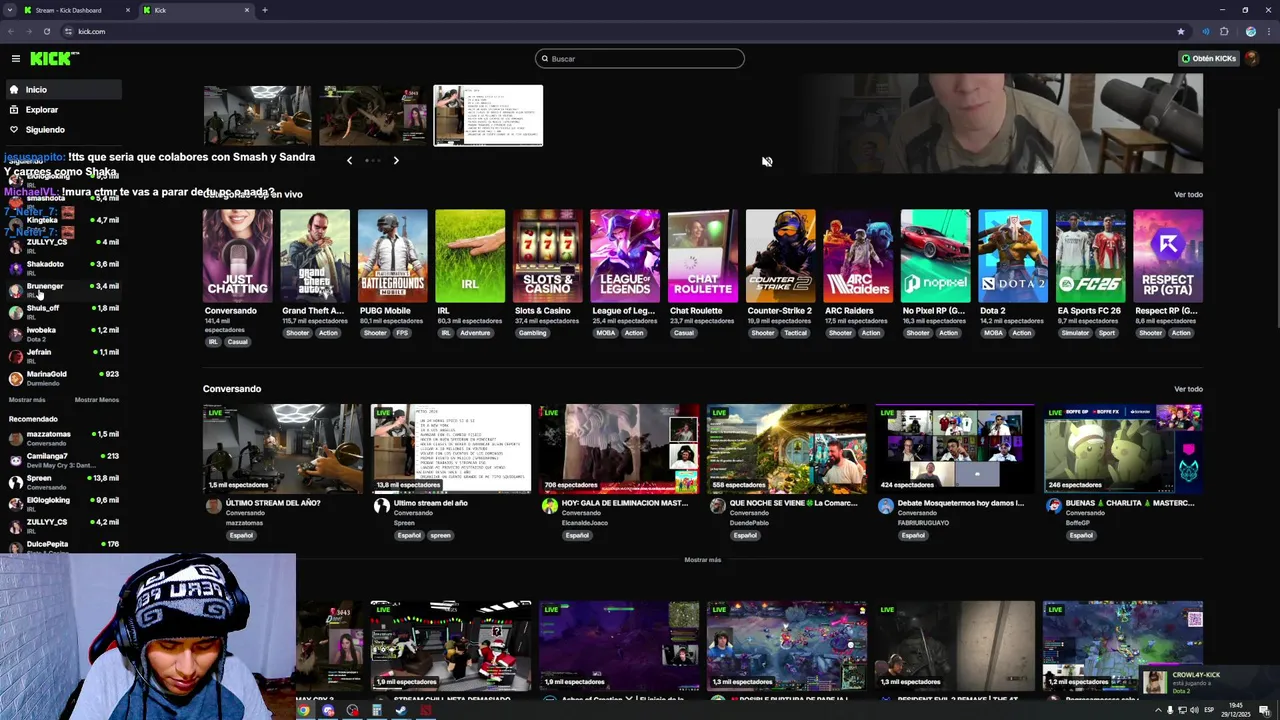Open the ARC Raiders category
This screenshot has width=1280, height=720.
click(857, 256)
